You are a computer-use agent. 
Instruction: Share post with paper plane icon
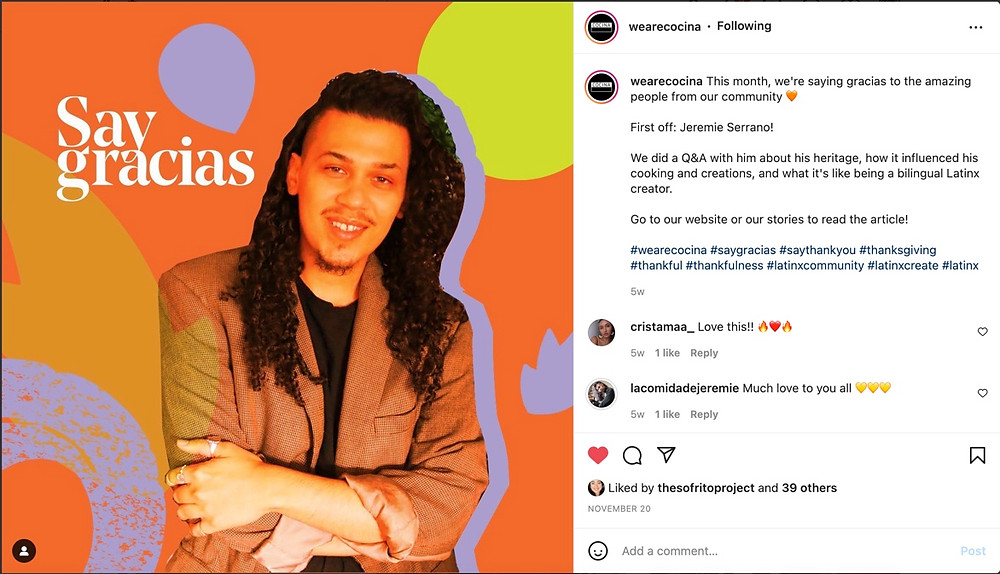[666, 455]
